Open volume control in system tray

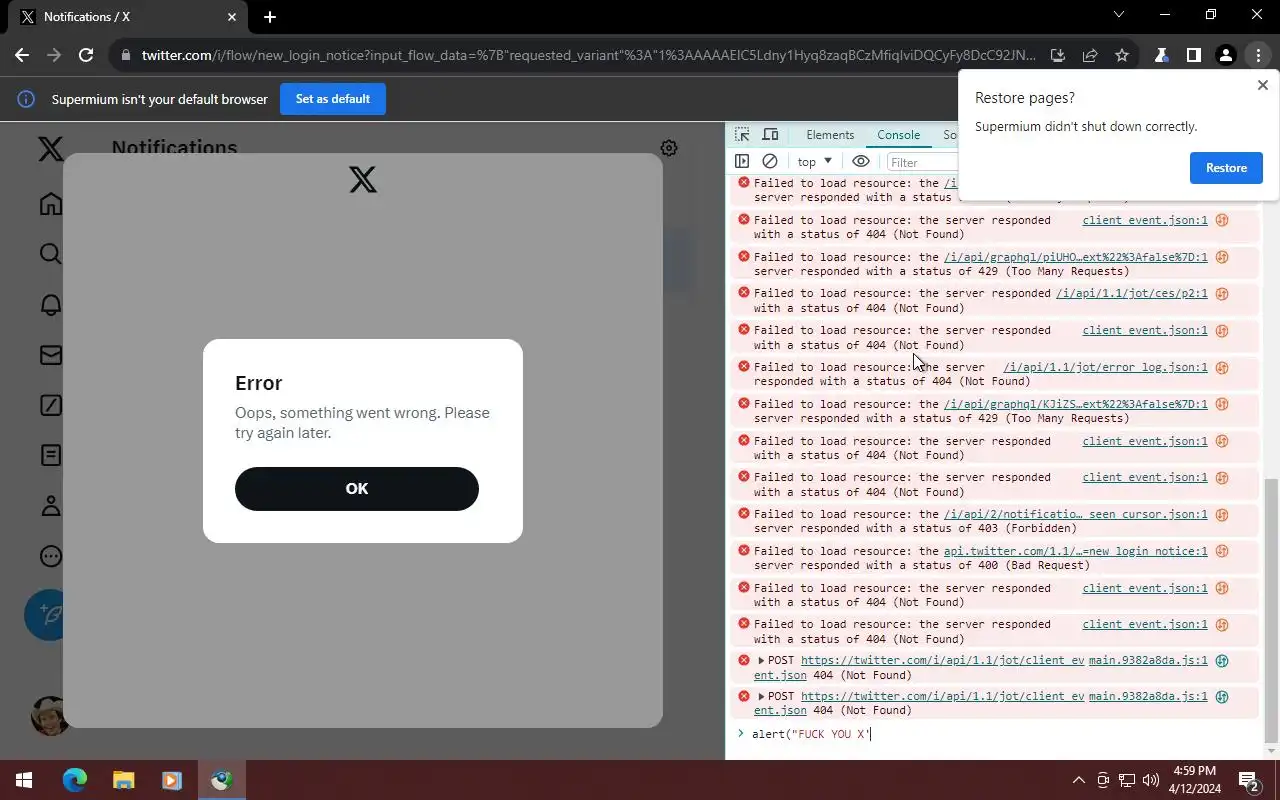coord(1151,780)
